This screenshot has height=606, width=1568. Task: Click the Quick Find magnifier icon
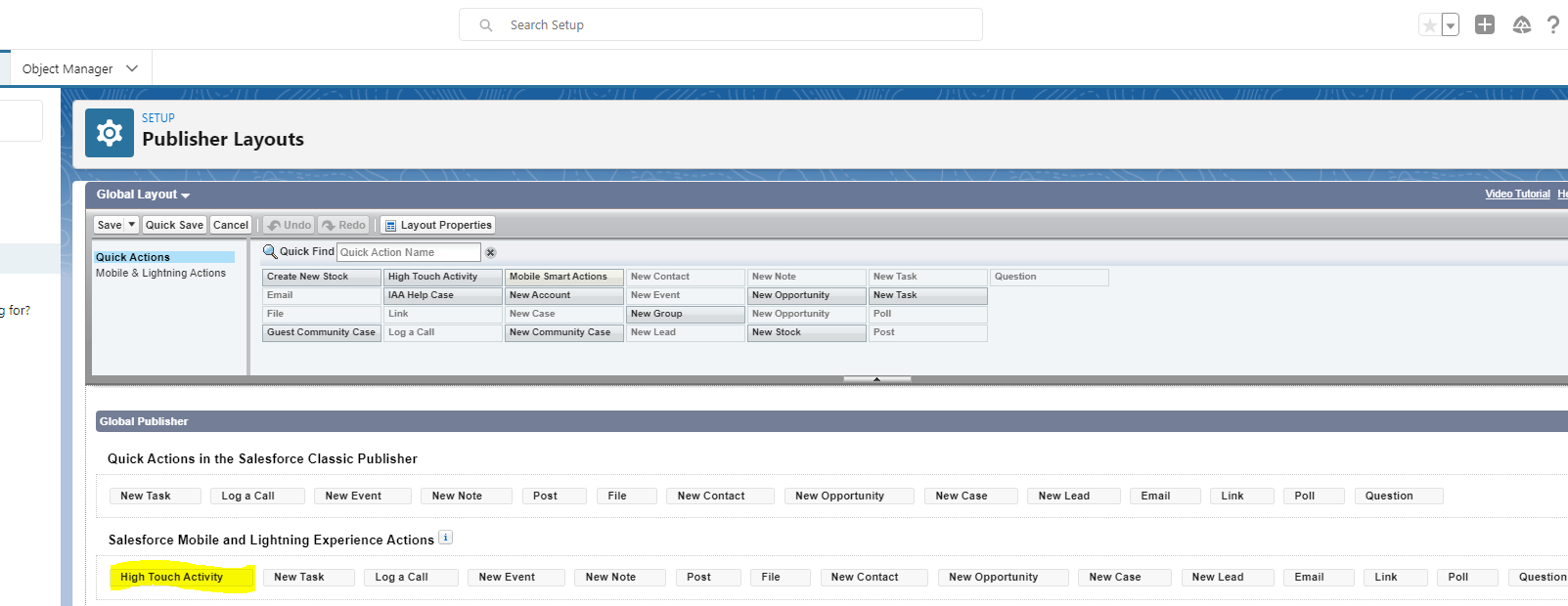(270, 252)
